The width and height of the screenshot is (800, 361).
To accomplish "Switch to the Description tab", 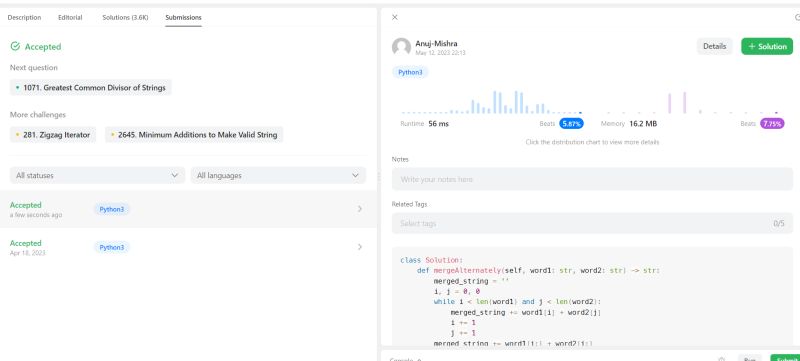I will [x=24, y=17].
